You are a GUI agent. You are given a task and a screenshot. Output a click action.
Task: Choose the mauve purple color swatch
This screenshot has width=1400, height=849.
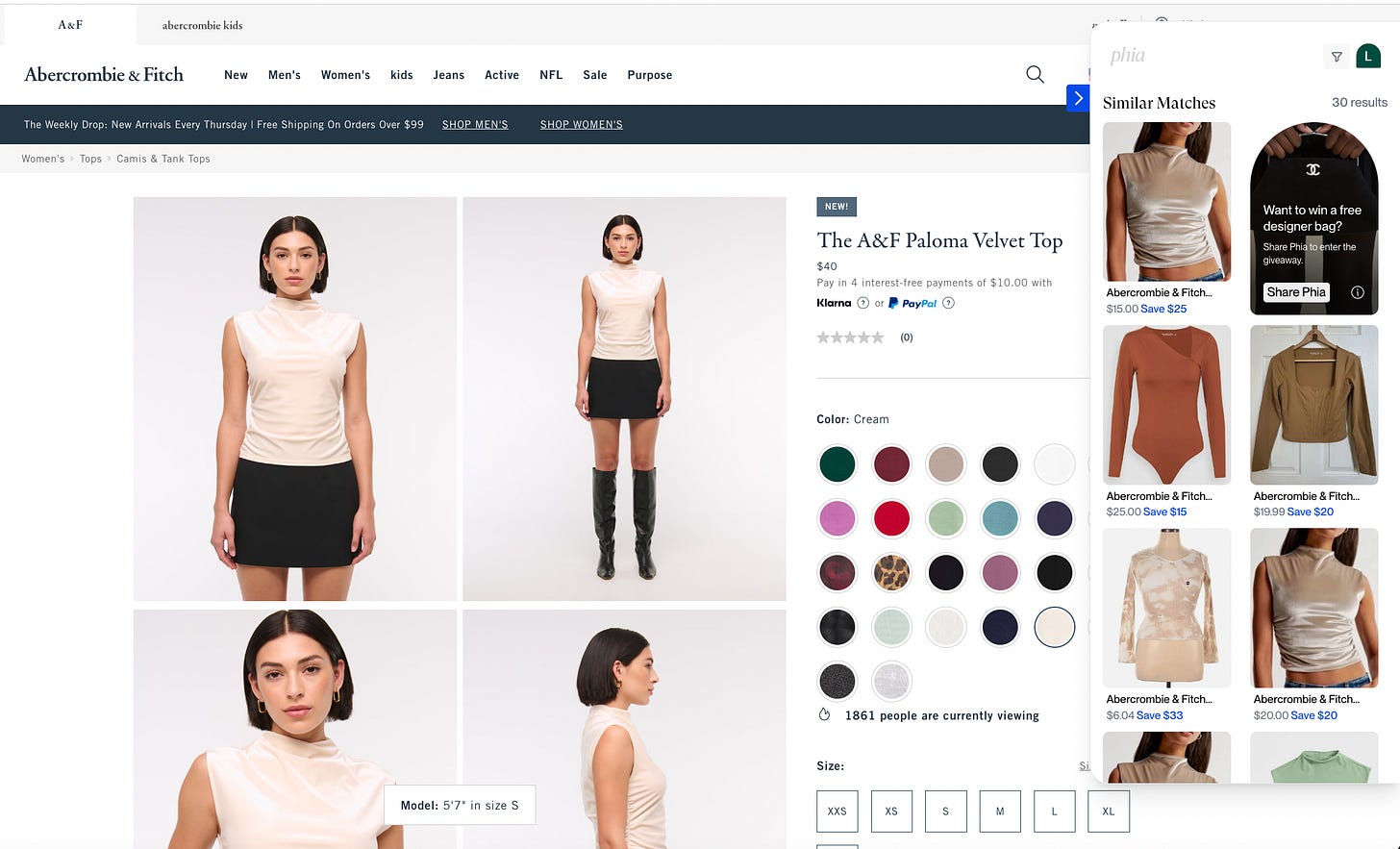pos(1000,573)
